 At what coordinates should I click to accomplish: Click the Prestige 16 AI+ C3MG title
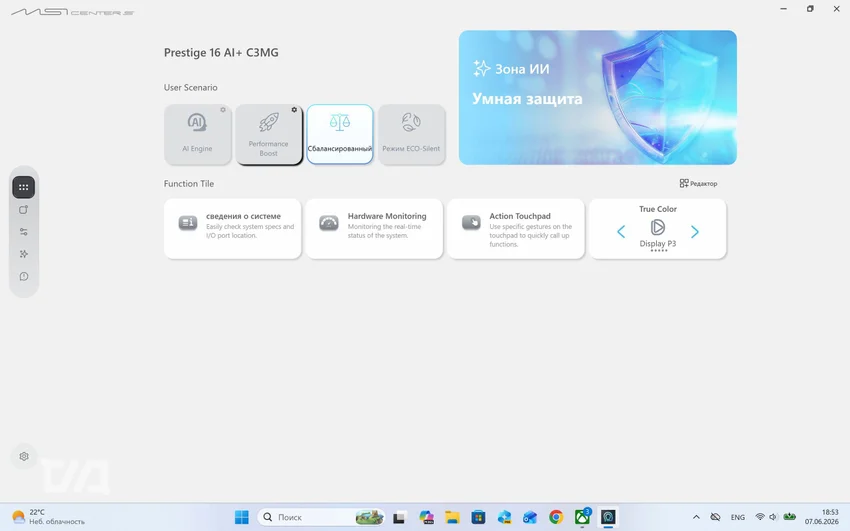click(x=221, y=53)
